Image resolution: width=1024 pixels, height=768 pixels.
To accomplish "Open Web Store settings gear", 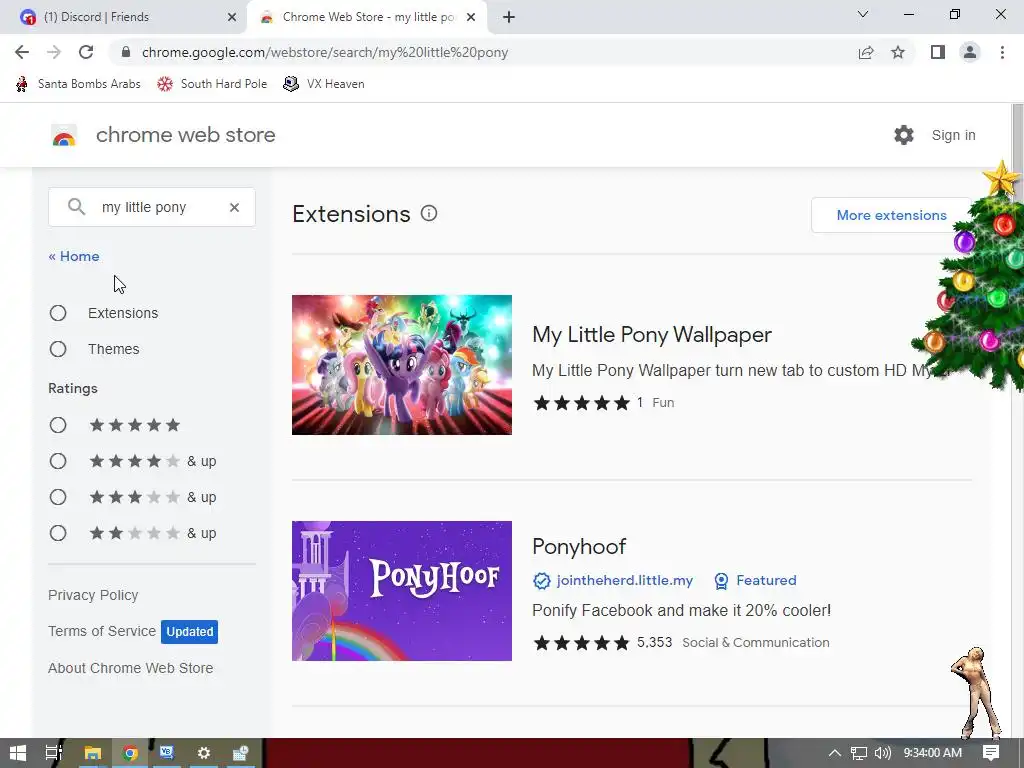I will [x=904, y=135].
